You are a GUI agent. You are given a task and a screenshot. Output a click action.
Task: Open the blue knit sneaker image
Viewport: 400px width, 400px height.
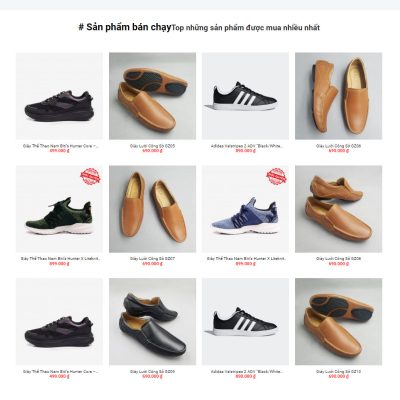(x=245, y=209)
